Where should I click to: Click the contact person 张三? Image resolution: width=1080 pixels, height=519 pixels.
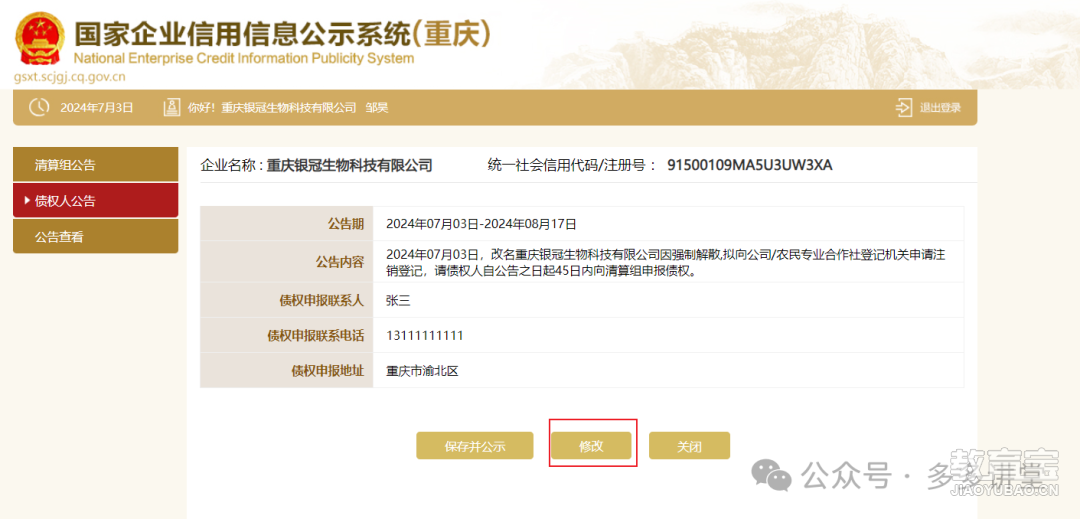398,300
